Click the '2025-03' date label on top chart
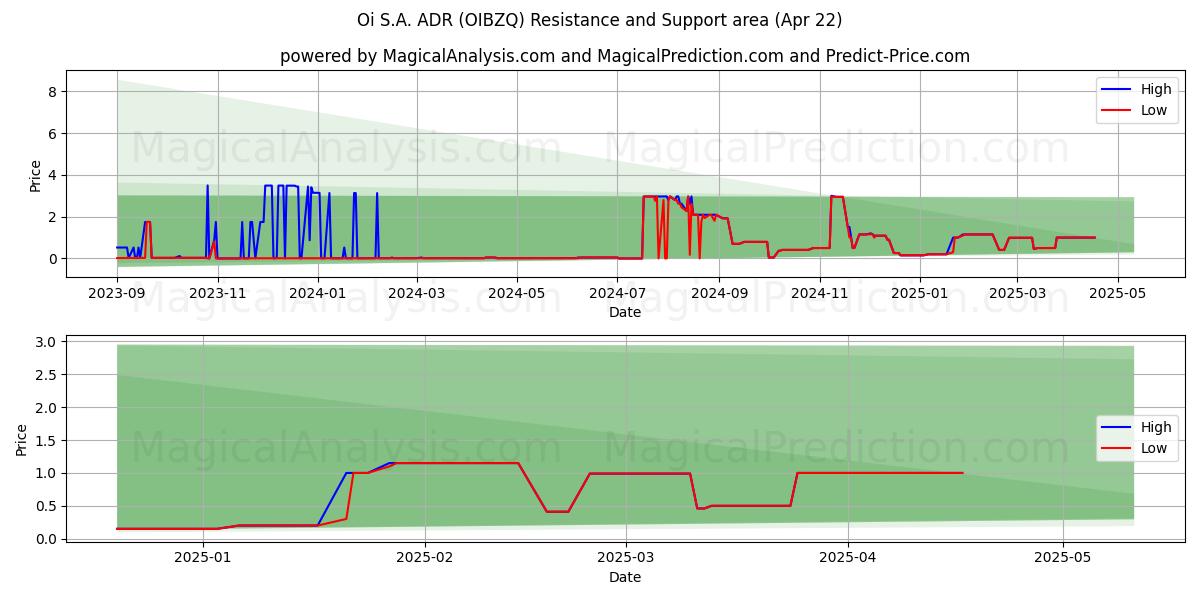This screenshot has width=1200, height=600. [x=1017, y=294]
